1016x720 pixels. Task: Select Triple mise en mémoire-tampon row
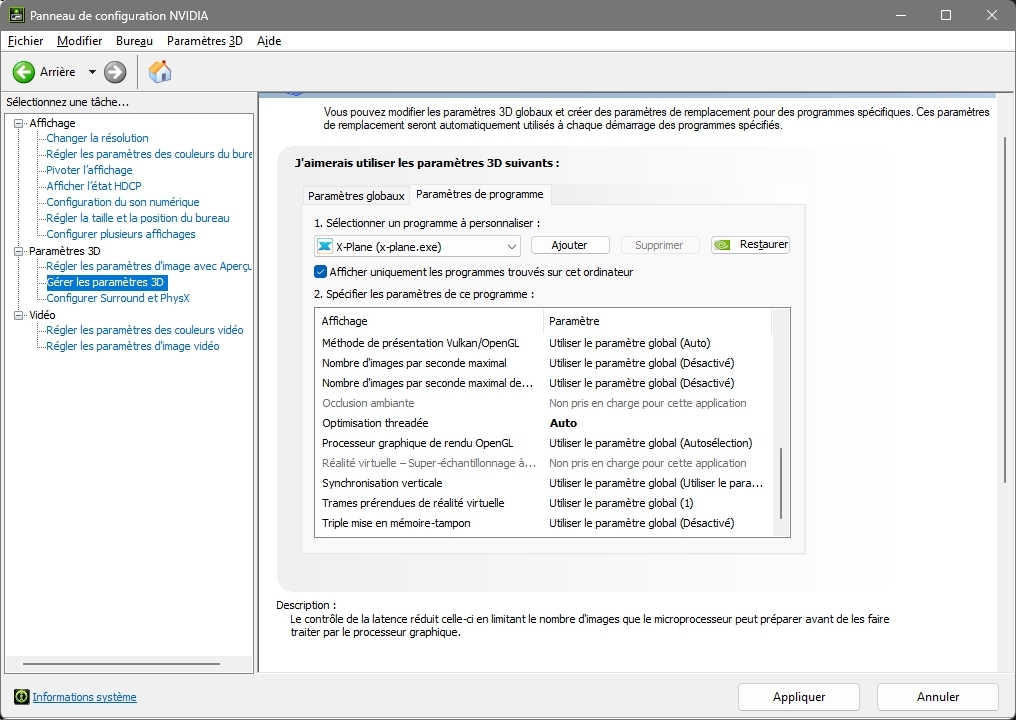pos(544,524)
